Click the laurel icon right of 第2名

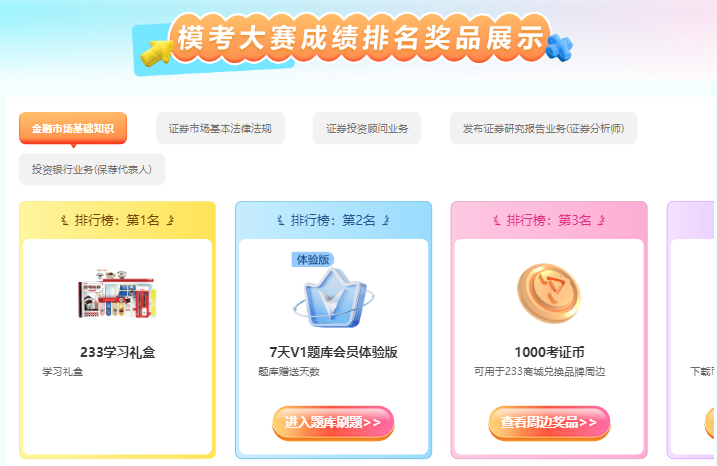point(386,220)
